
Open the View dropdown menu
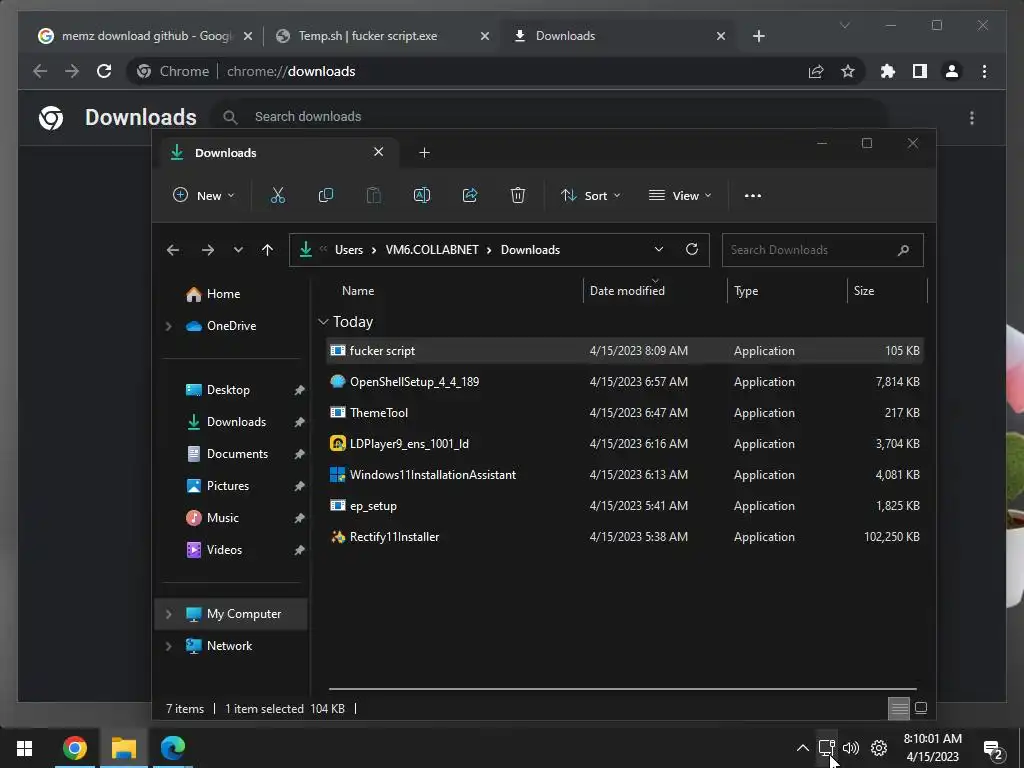click(680, 195)
